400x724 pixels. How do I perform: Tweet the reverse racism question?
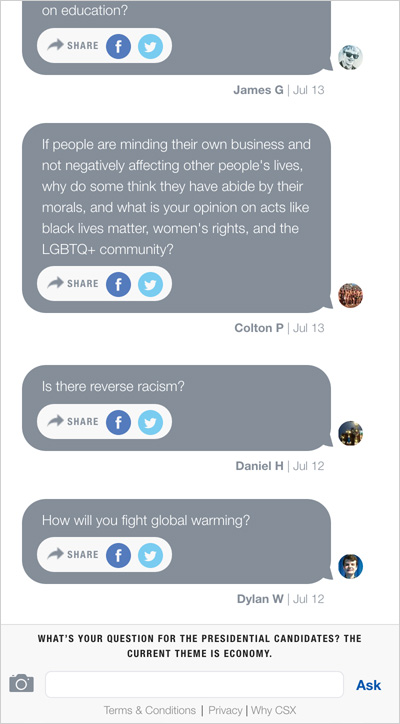click(151, 422)
